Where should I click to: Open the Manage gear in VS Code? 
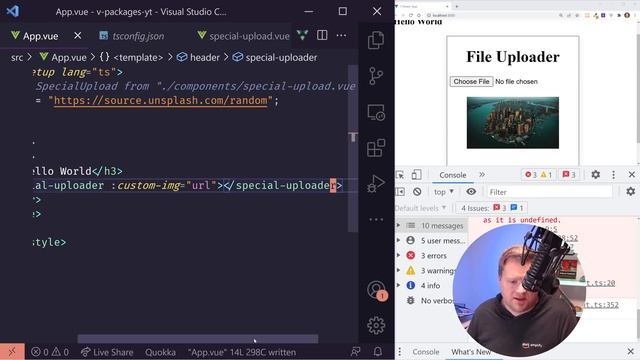(x=376, y=325)
